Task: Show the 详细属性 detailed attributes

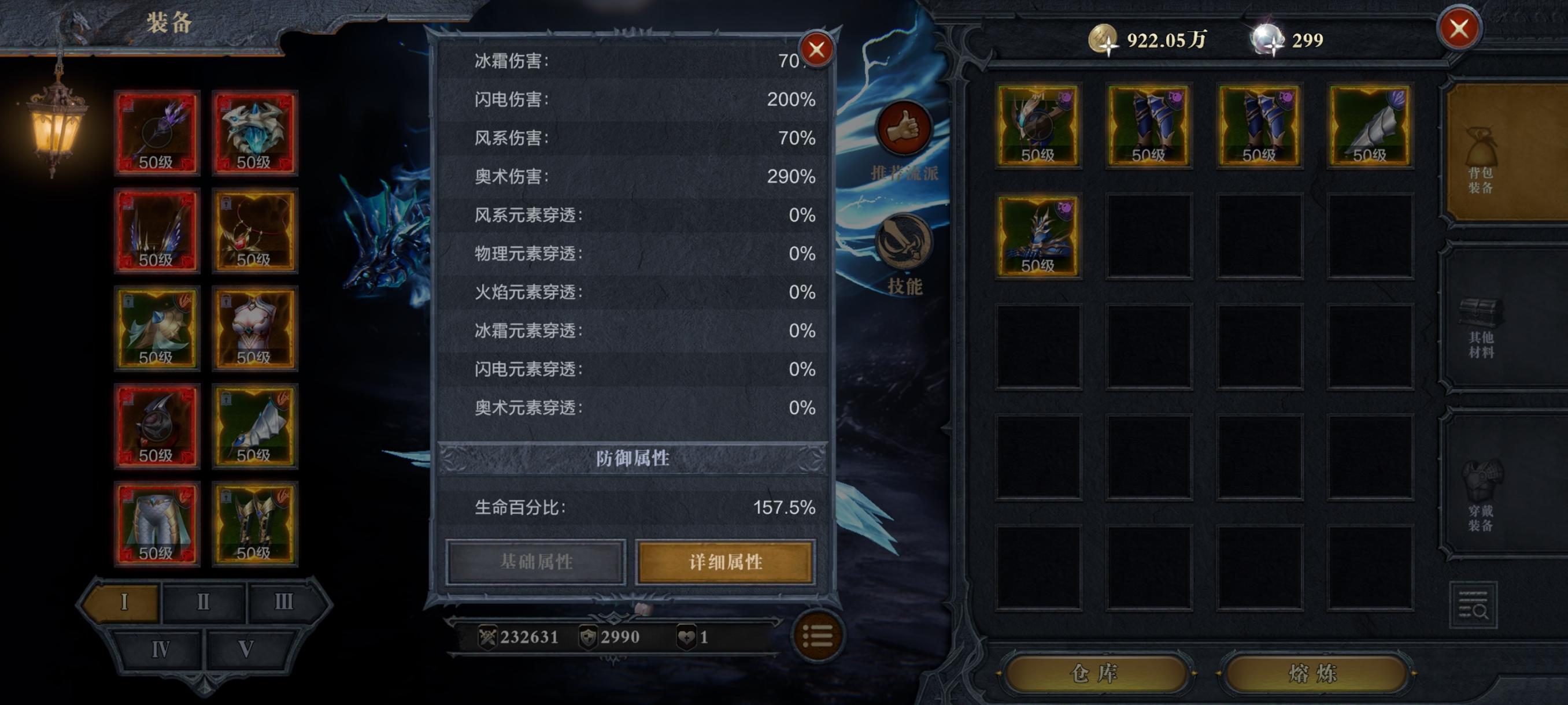Action: pos(725,562)
